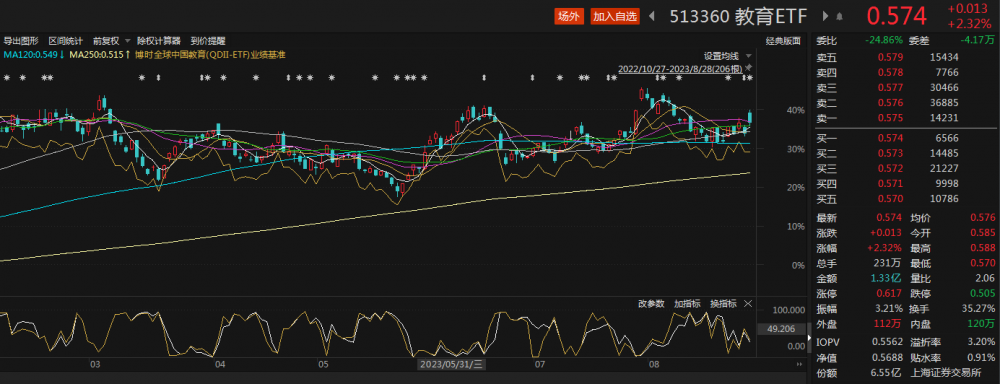Click the 贴水率 value 0.91%
1000x384 pixels.
pyautogui.click(x=981, y=358)
